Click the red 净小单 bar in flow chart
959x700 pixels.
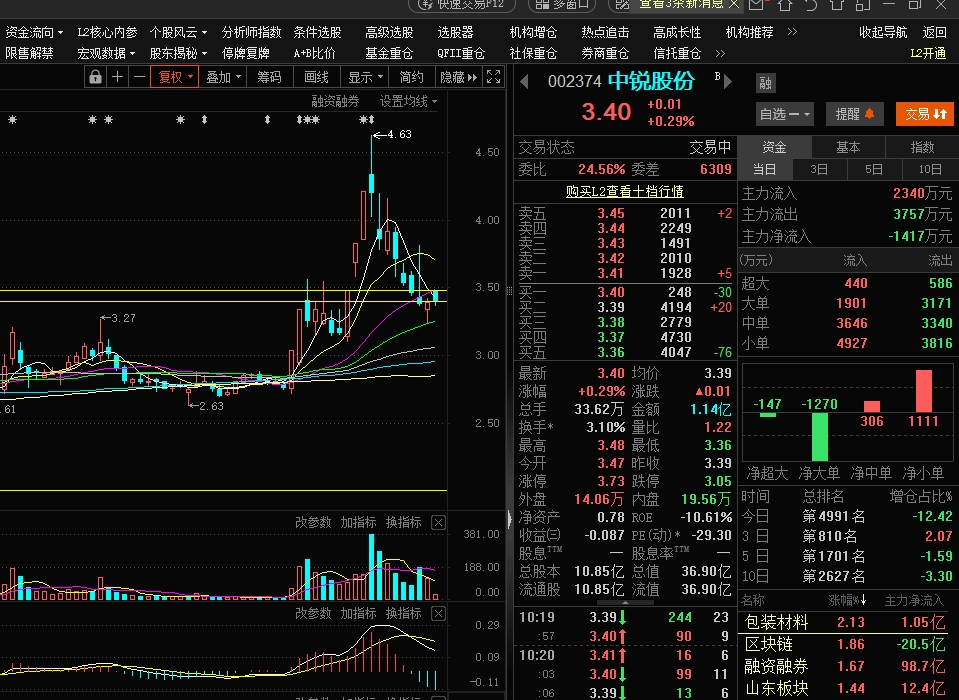924,391
